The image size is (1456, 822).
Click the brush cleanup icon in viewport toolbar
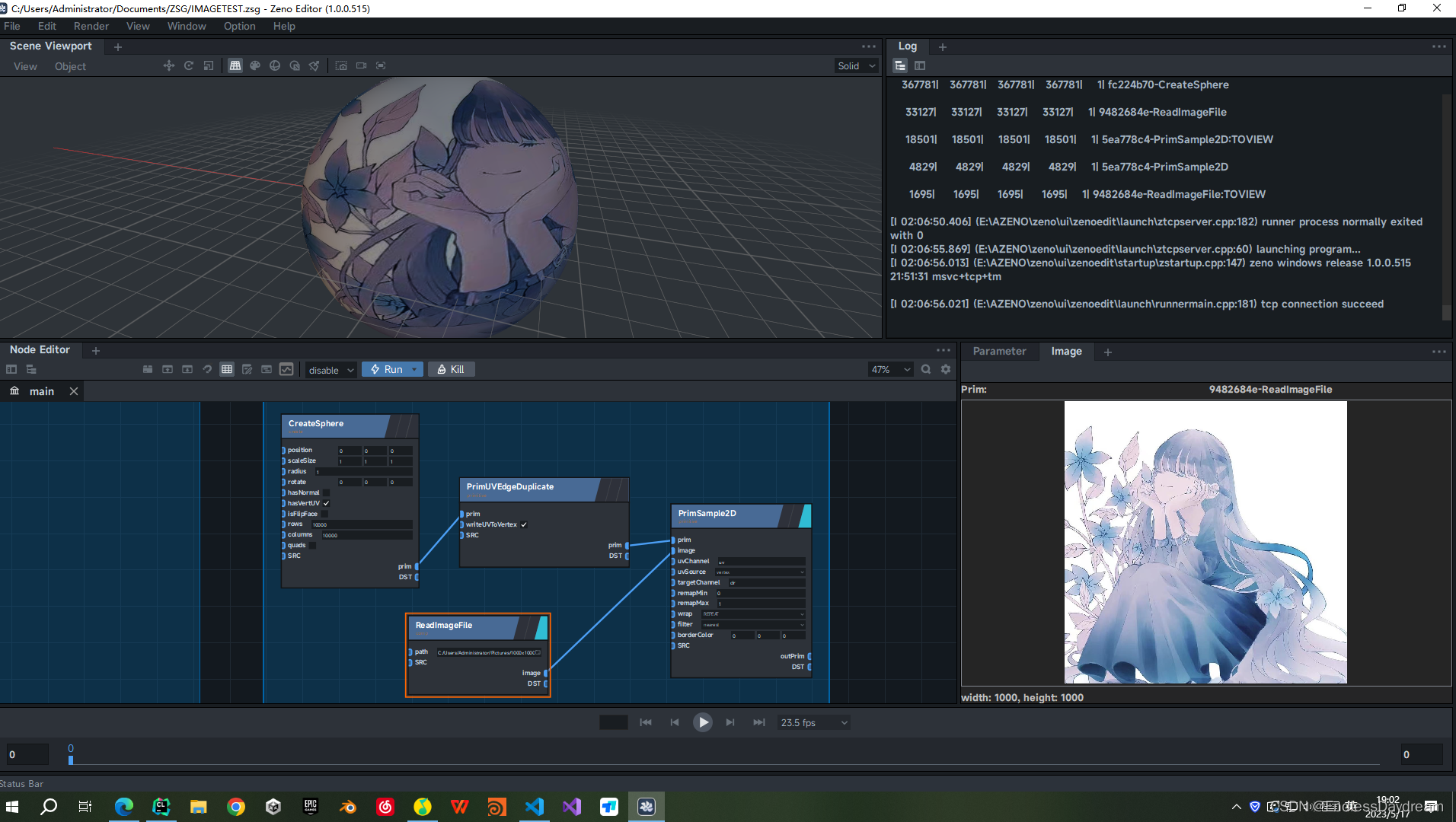314,65
